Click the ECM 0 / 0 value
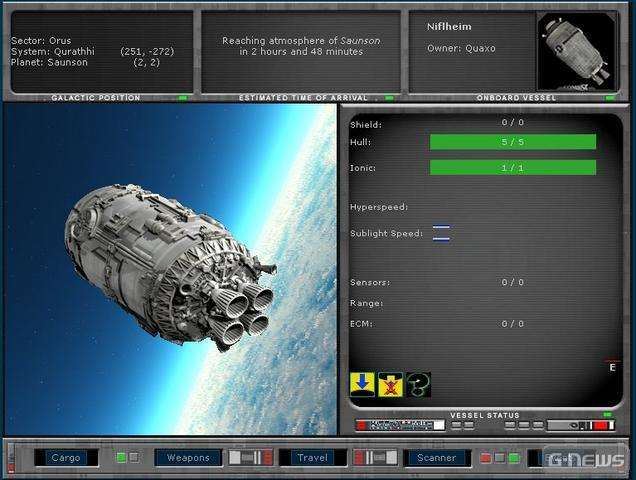 coord(513,324)
